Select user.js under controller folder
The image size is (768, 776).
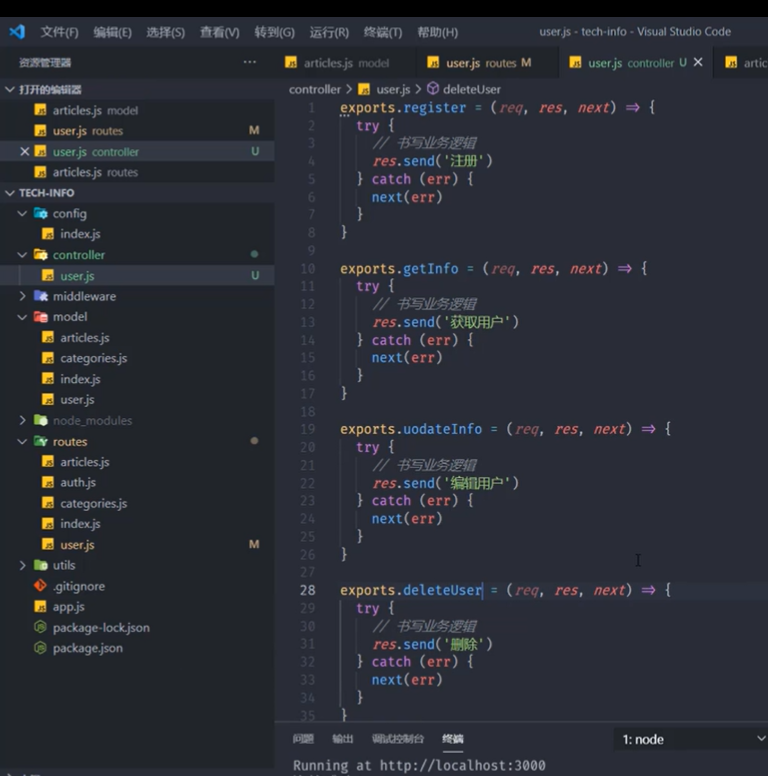[137, 275]
